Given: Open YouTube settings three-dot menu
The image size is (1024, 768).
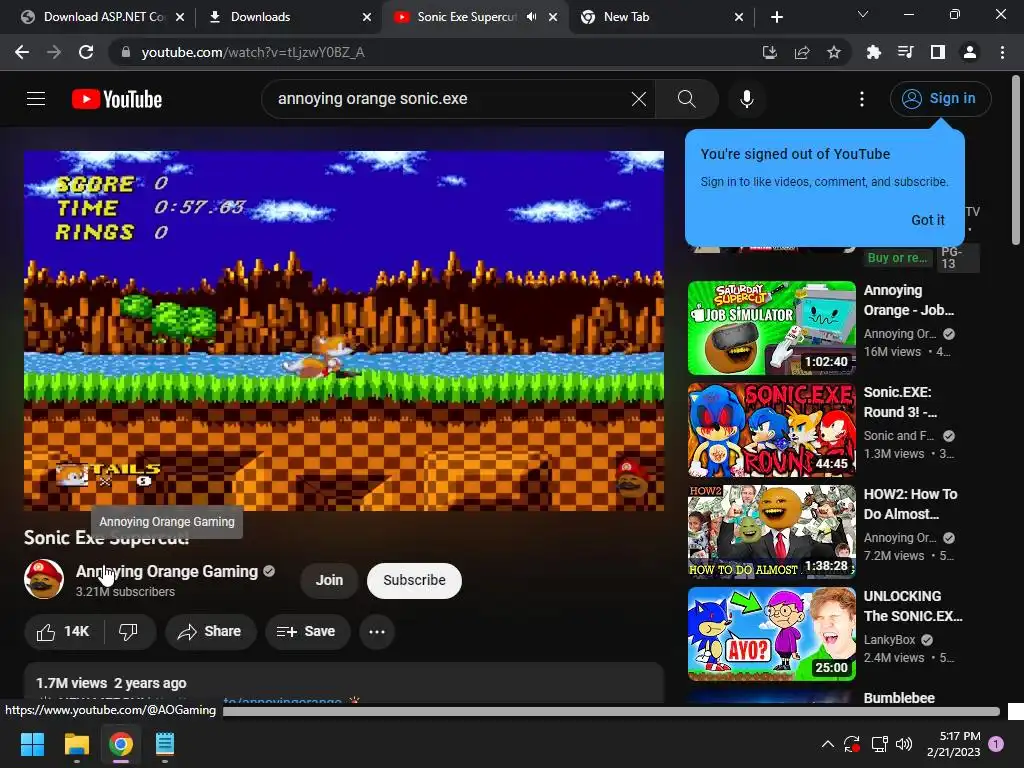Looking at the screenshot, I should coord(862,99).
